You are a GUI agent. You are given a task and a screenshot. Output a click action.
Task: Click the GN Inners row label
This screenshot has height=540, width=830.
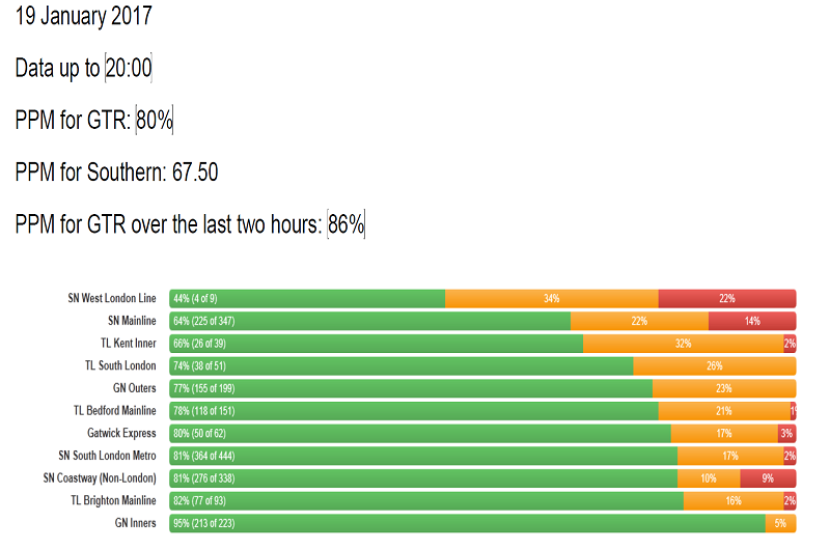pos(135,523)
